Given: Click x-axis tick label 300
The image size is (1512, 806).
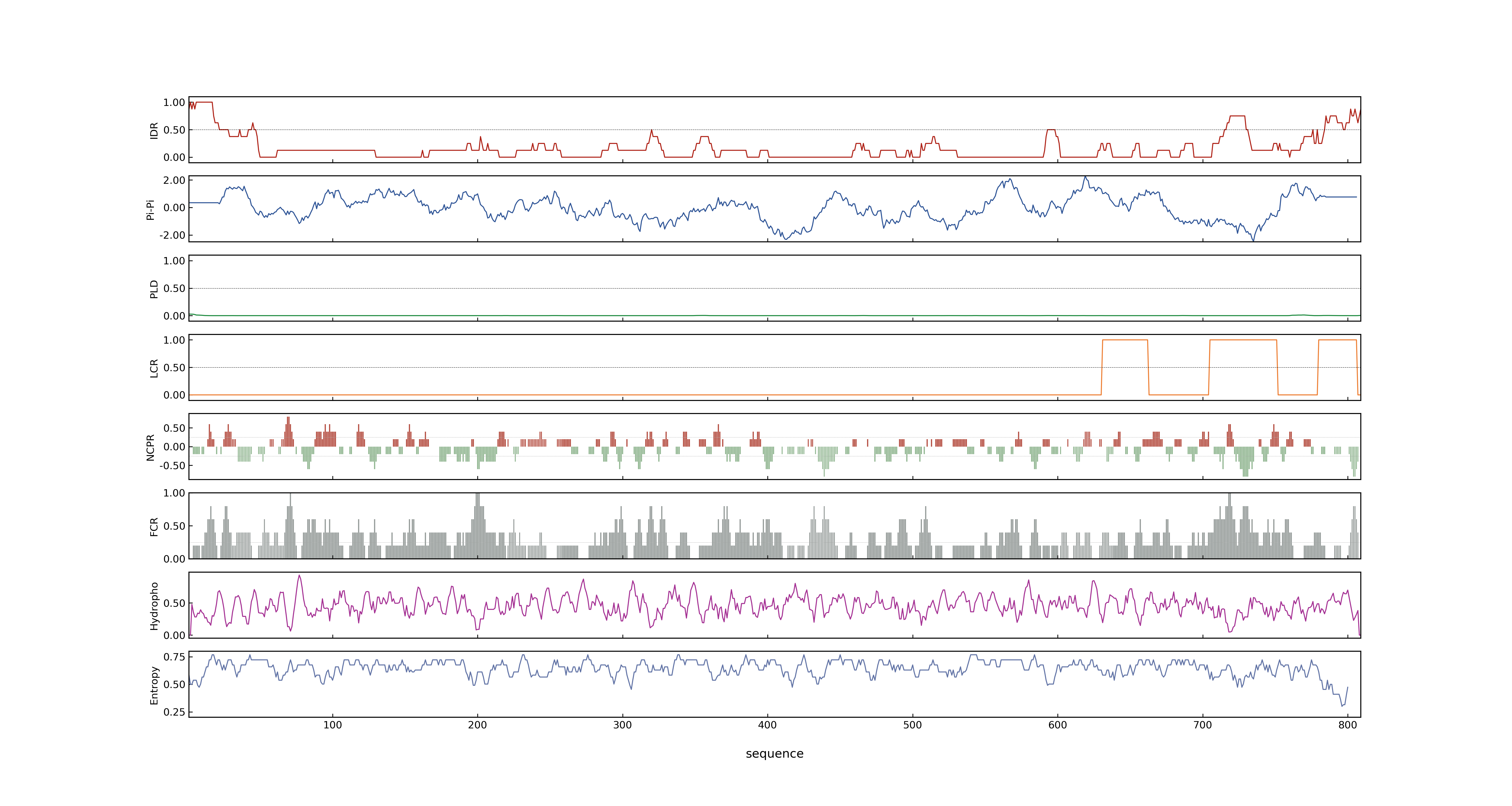Looking at the screenshot, I should point(622,725).
